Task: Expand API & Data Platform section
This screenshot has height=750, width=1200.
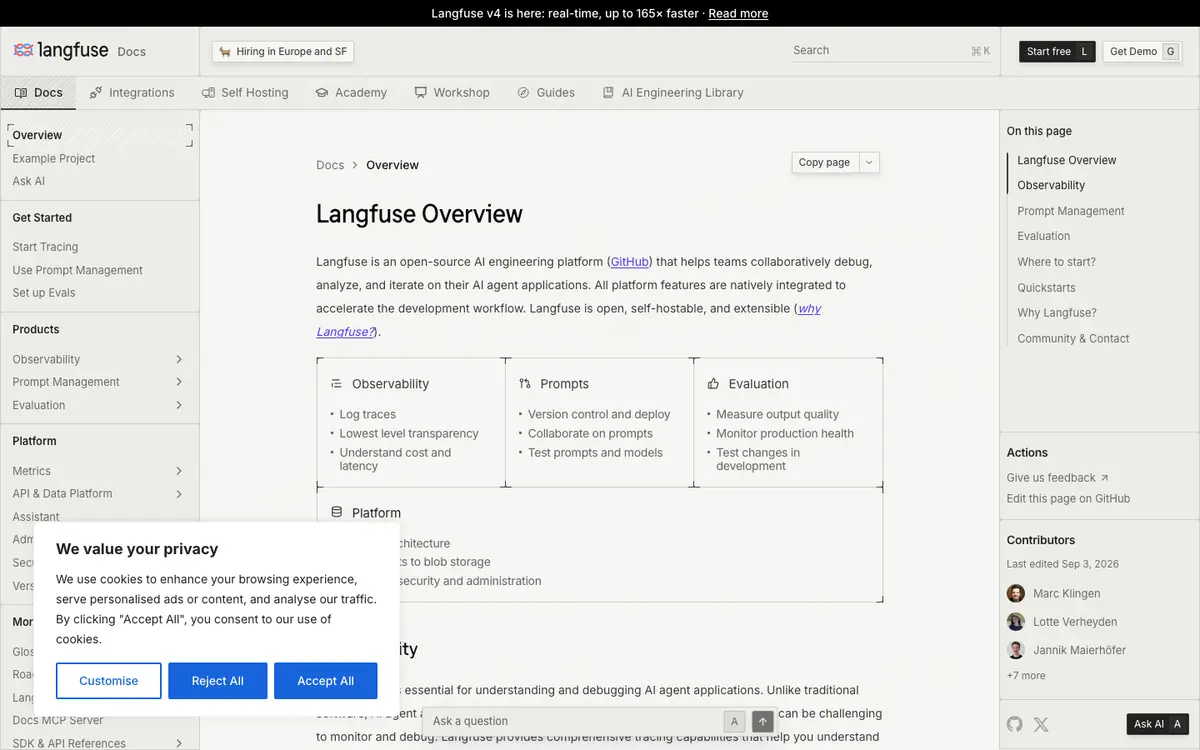Action: (179, 494)
